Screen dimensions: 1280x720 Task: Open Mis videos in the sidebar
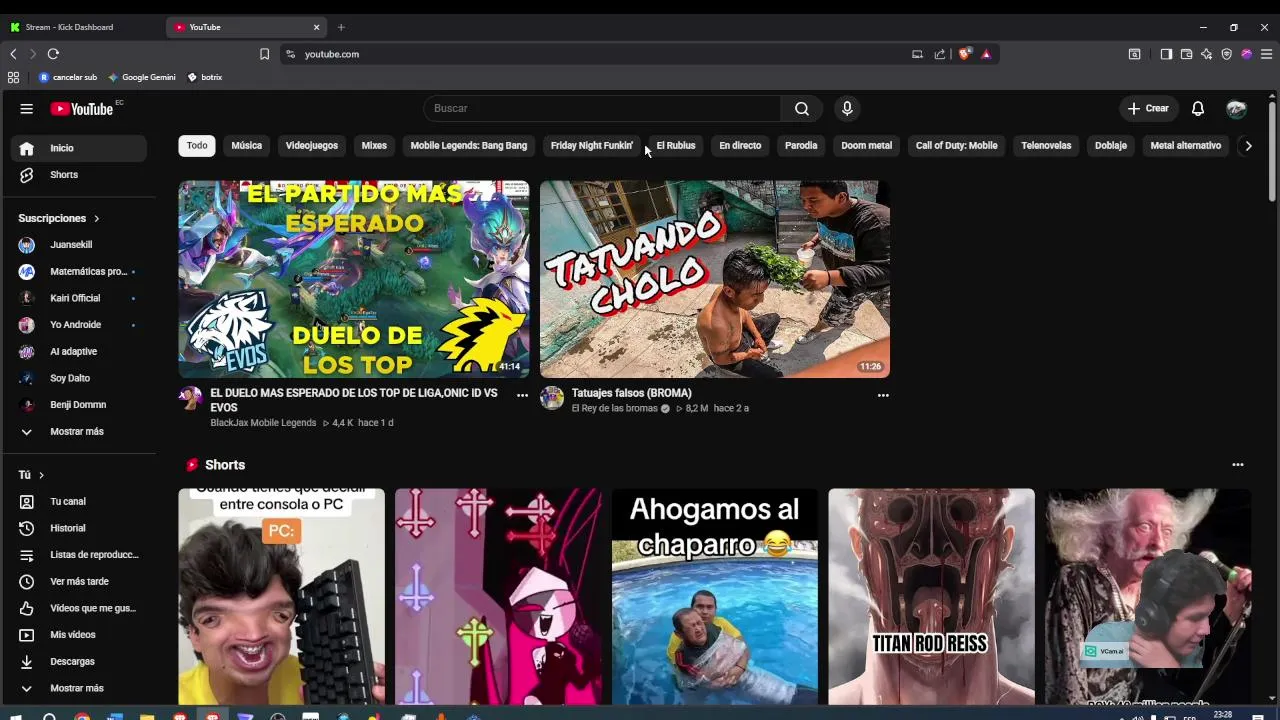pos(79,635)
